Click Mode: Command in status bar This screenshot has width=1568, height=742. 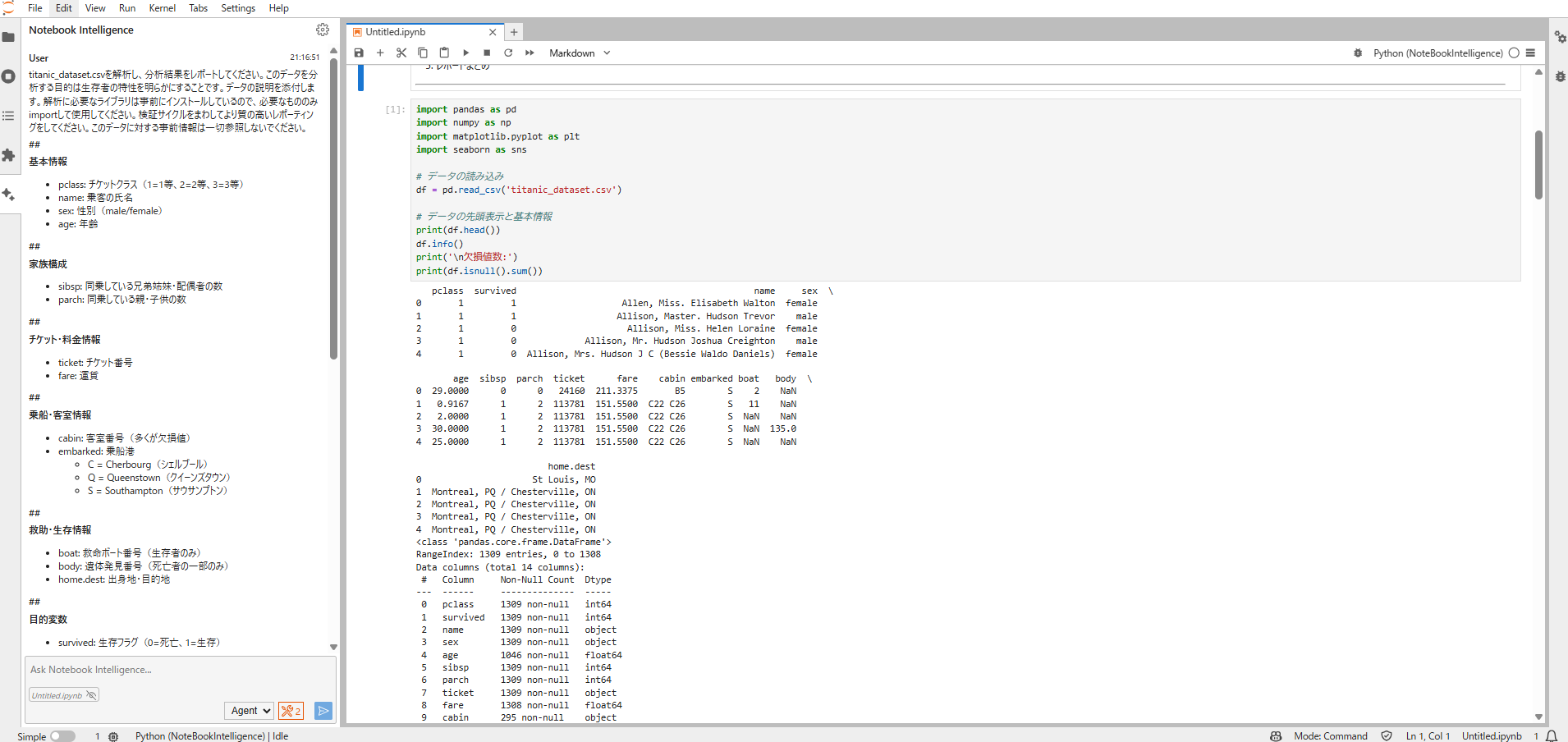1331,736
